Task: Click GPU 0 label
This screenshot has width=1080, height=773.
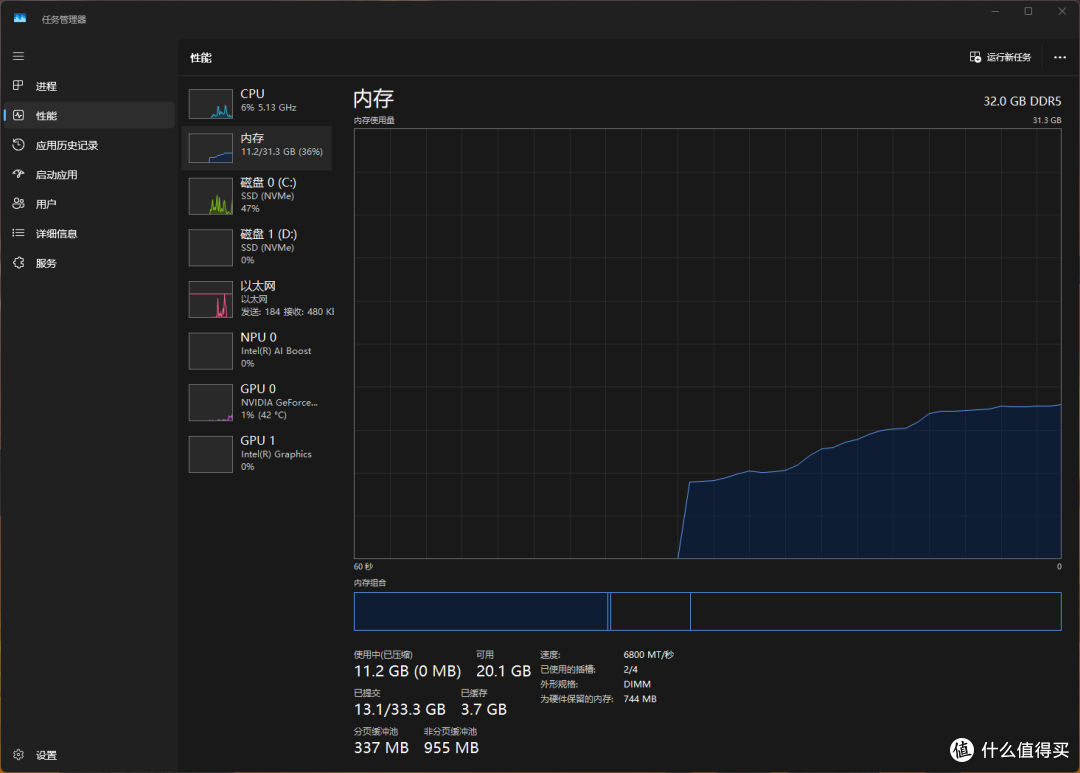Action: (x=258, y=389)
